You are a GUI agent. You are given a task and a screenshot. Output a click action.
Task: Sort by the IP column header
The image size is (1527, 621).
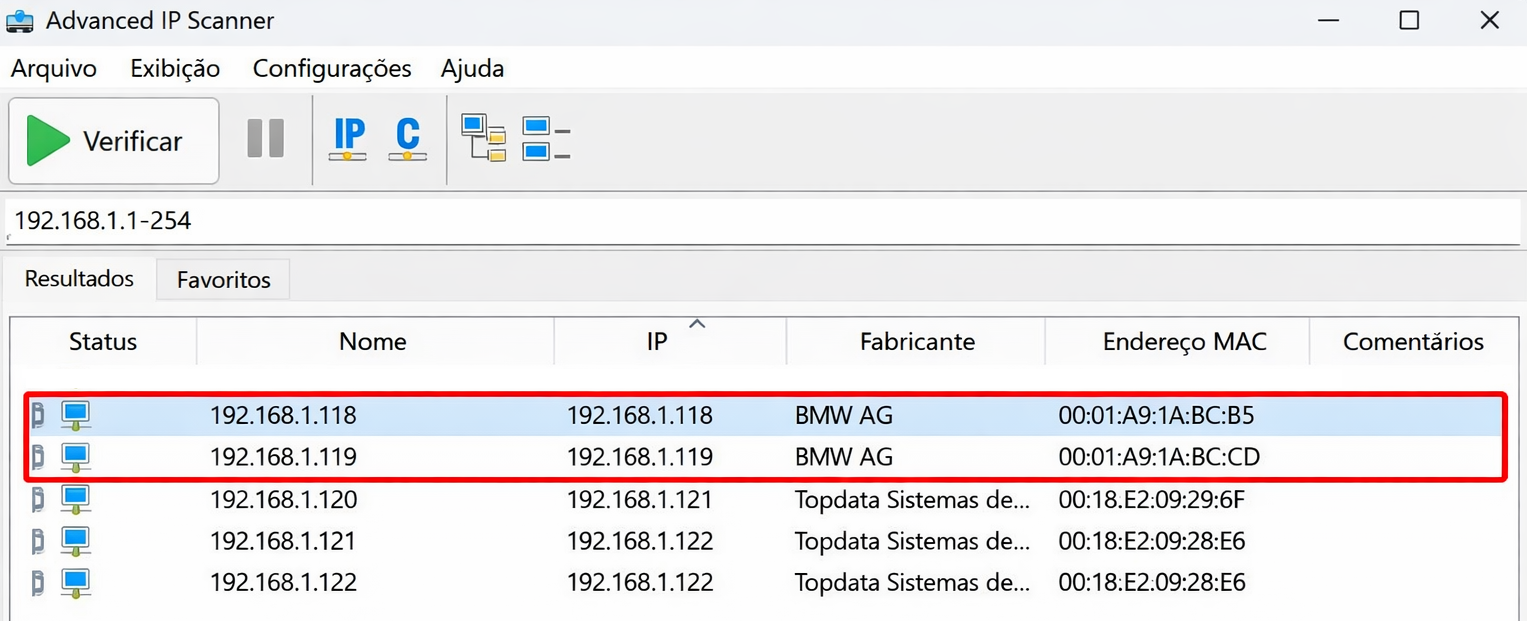[x=657, y=342]
